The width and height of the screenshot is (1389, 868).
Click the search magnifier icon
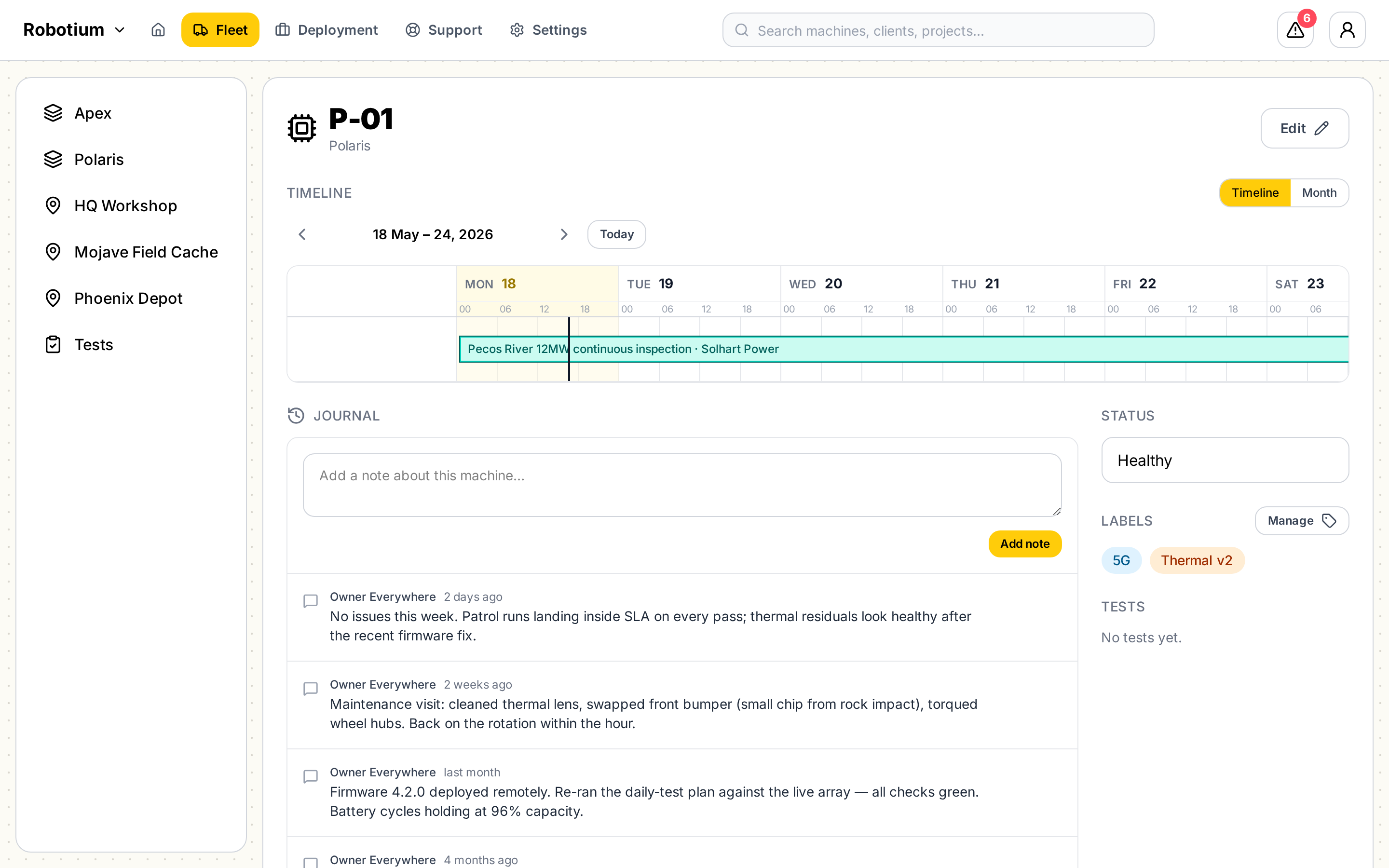(x=742, y=30)
